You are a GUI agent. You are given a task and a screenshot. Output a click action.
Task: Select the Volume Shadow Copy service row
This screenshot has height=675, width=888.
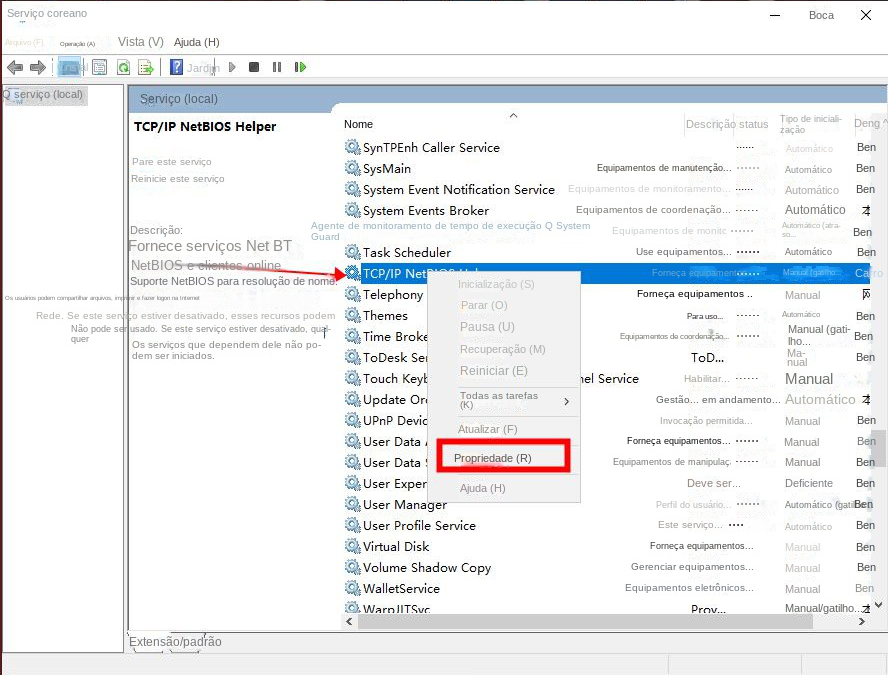(427, 568)
